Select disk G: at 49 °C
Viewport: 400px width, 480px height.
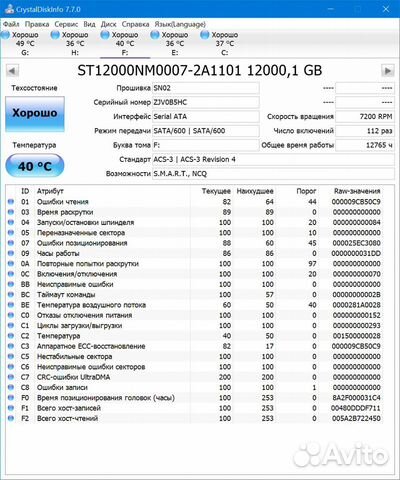(25, 43)
